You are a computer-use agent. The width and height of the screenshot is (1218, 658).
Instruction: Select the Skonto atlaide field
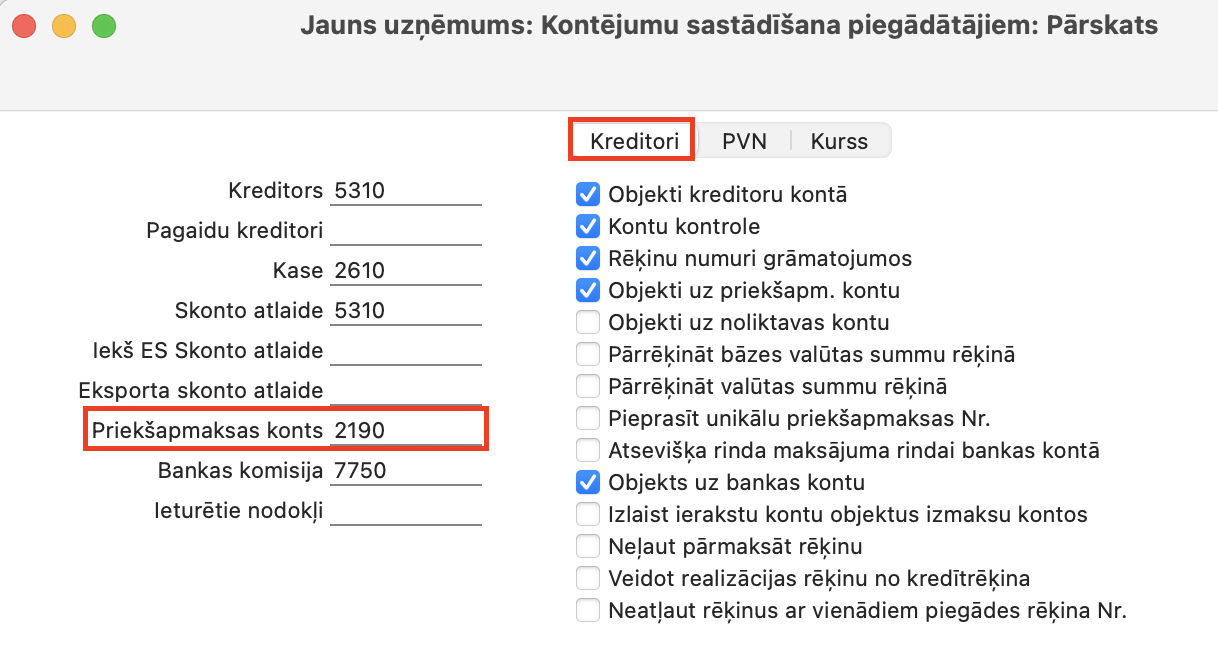(405, 311)
